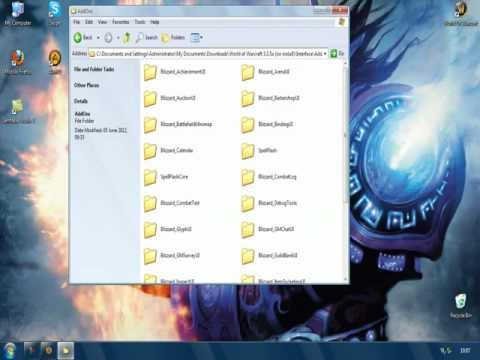The image size is (480, 360).
Task: Click the Blizzard_GMSurveyUI folder
Action: 172,256
